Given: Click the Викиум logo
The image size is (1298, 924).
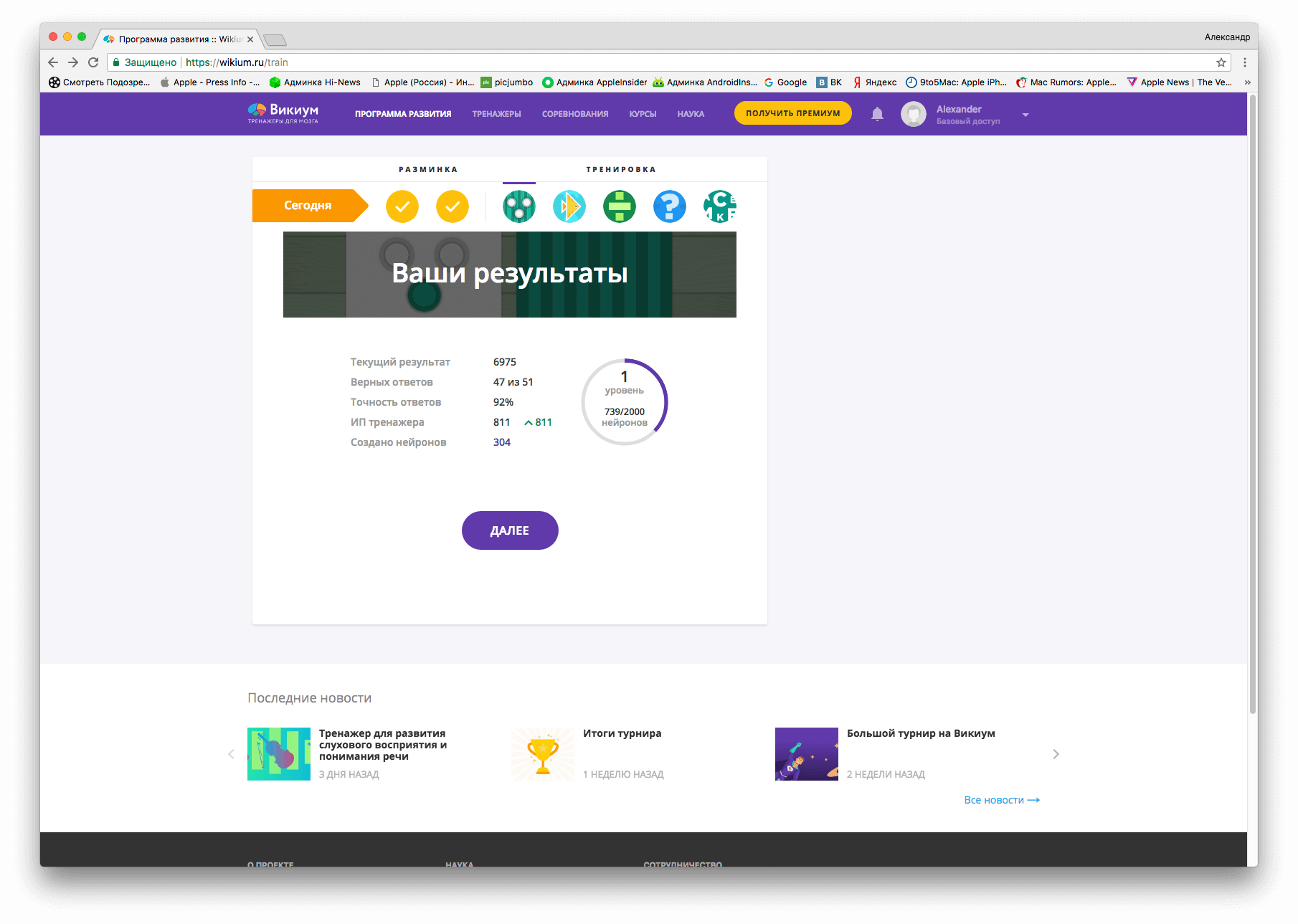Looking at the screenshot, I should (283, 113).
